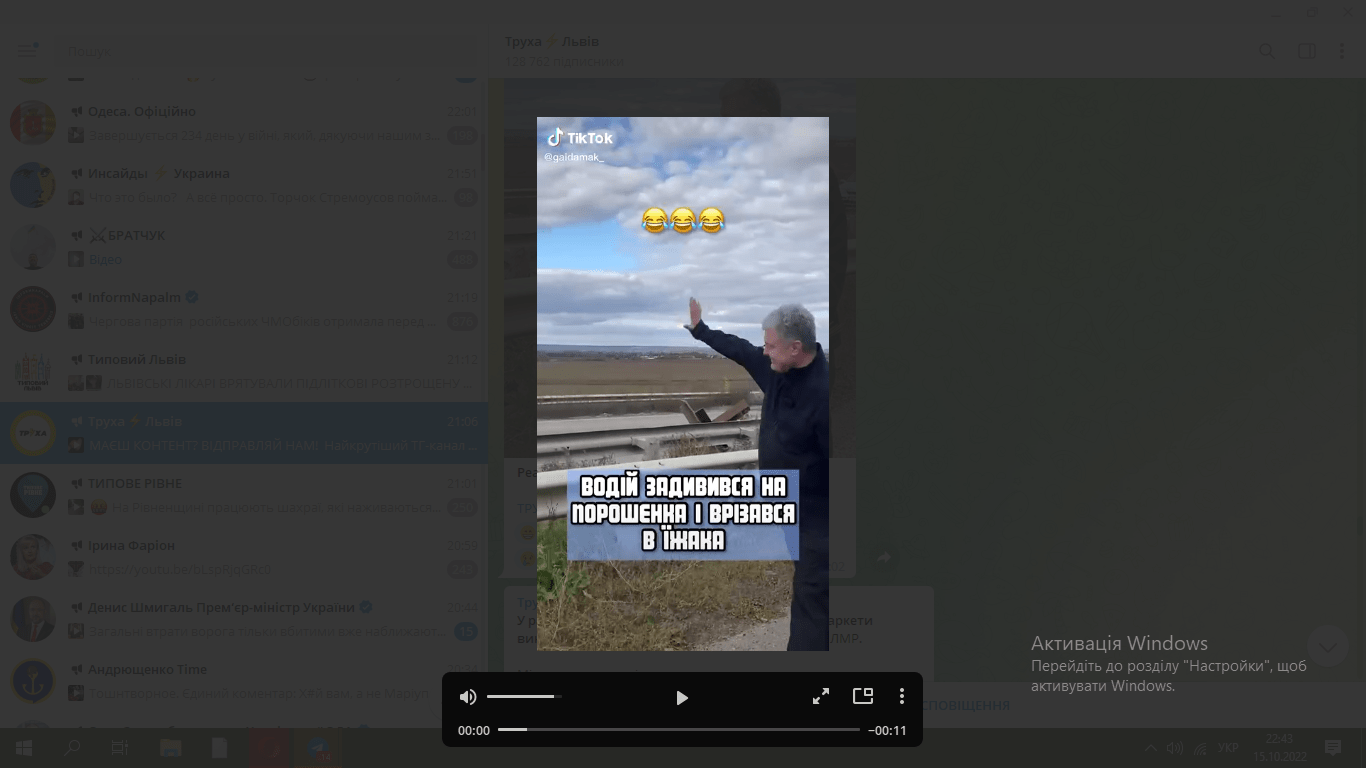
Task: Click the БРАТЧУК channel avatar
Action: 33,247
